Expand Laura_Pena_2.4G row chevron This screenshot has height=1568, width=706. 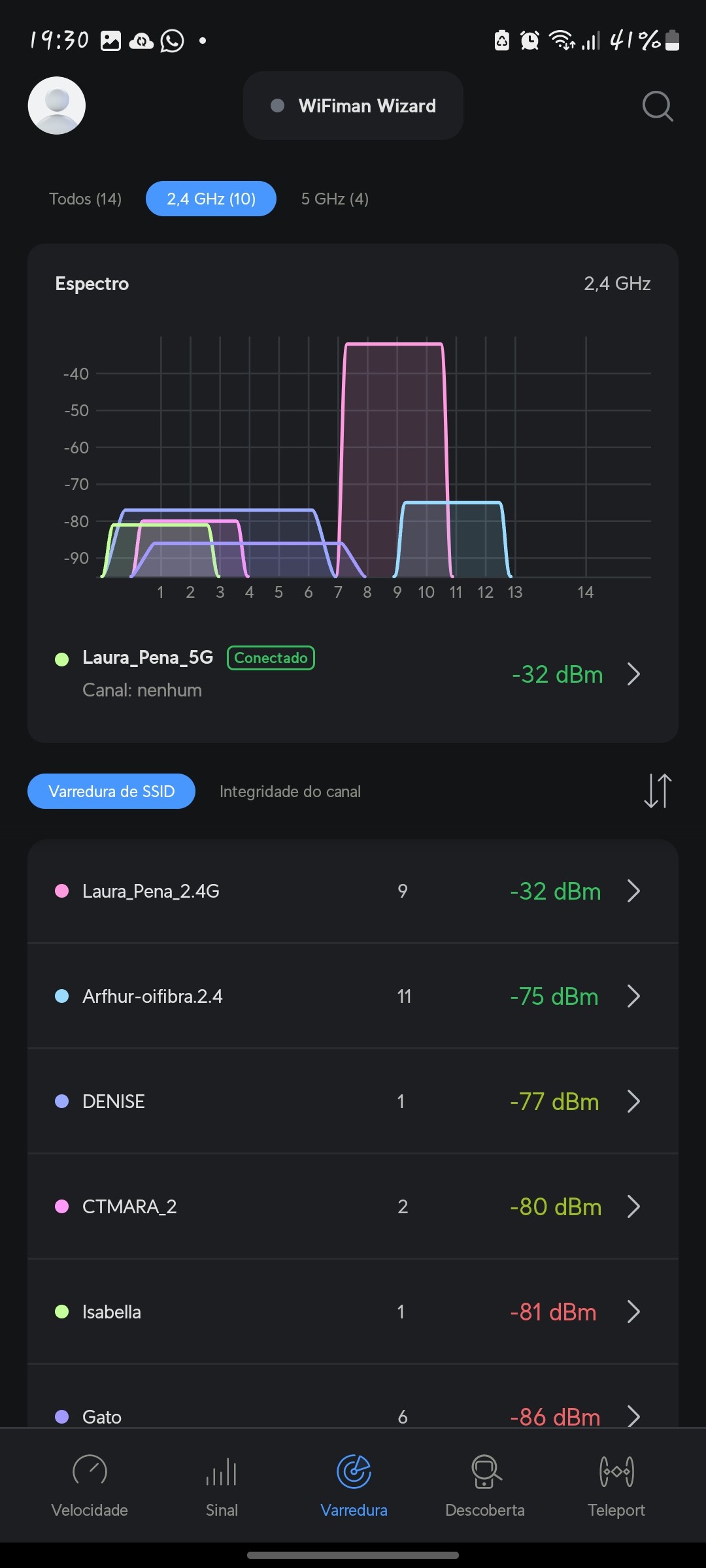(x=633, y=891)
